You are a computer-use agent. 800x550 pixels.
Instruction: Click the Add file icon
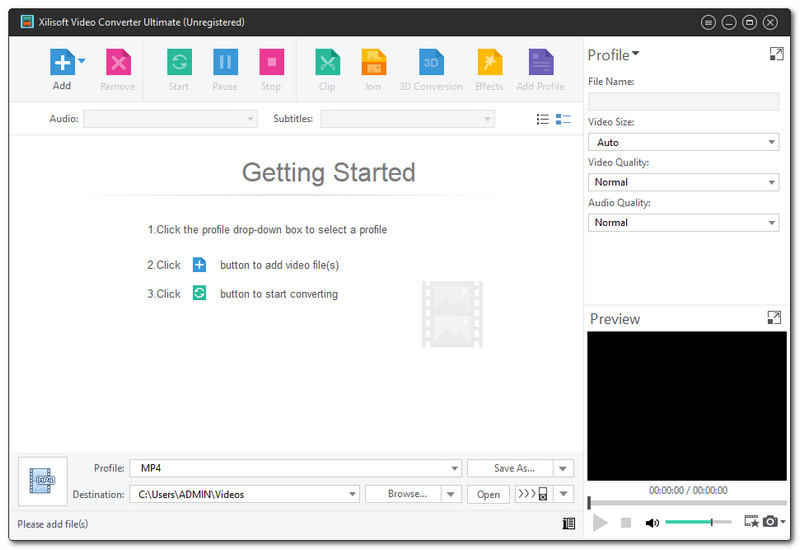62,63
